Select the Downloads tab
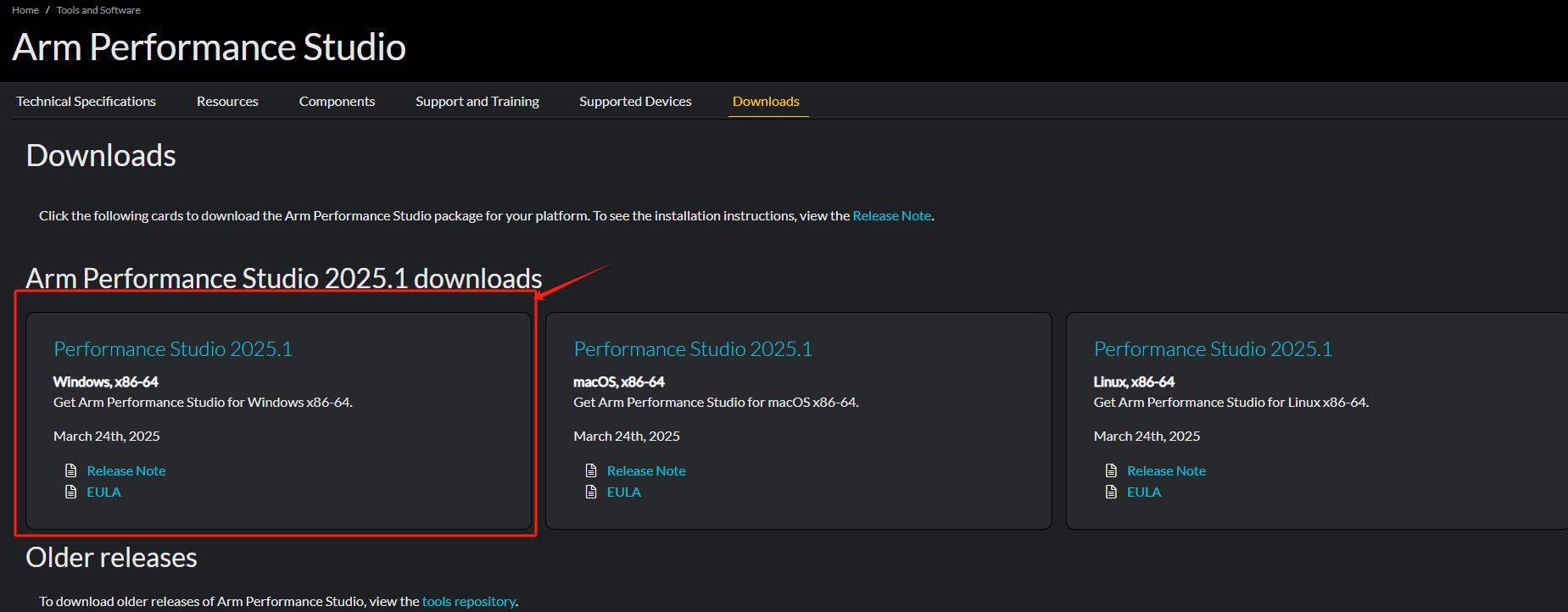Screen dimensions: 1568x612 [x=766, y=101]
